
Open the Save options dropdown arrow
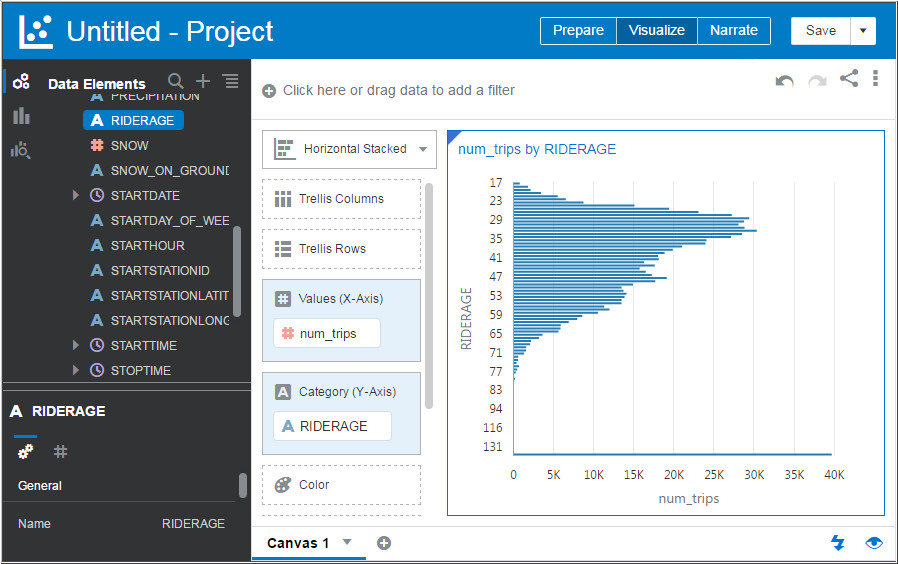click(863, 31)
